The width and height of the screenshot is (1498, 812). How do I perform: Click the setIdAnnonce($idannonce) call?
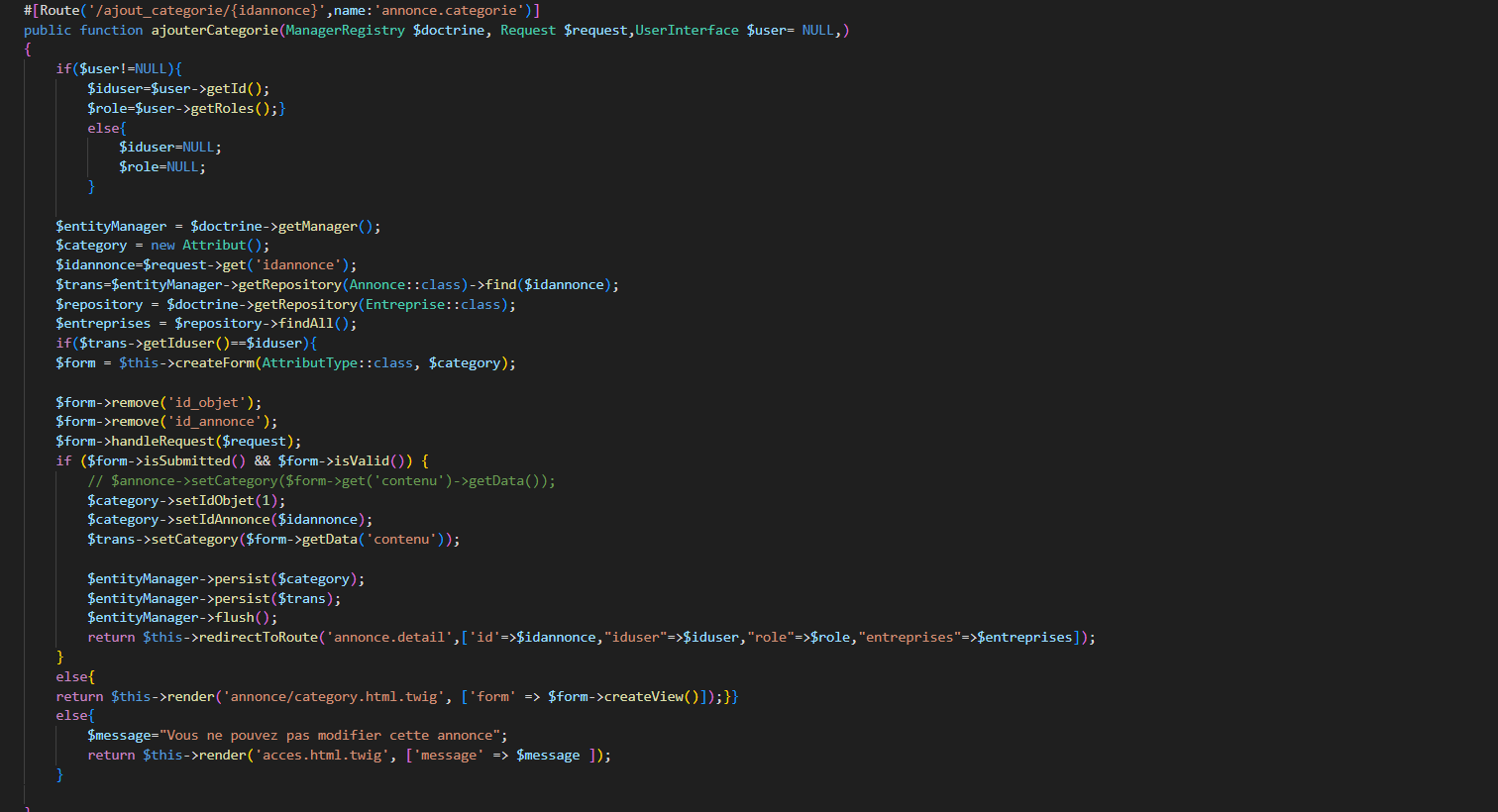269,519
